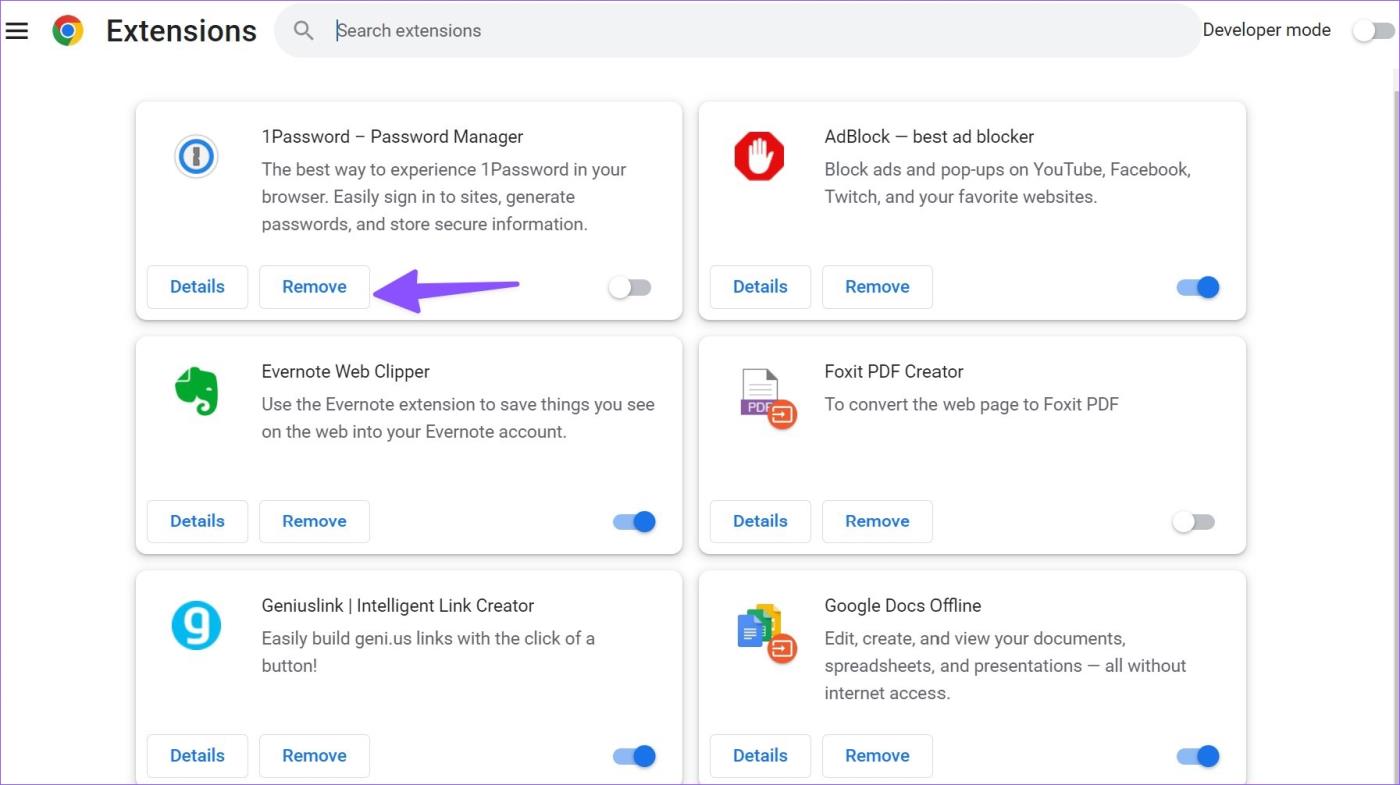Click the 'Evernote Web Clipper' title
Image resolution: width=1400 pixels, height=785 pixels.
pos(345,372)
